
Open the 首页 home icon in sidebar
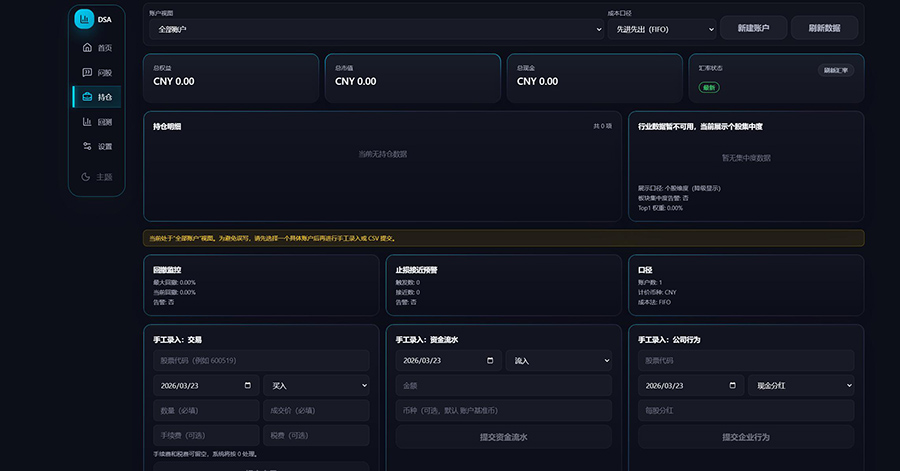[x=87, y=47]
